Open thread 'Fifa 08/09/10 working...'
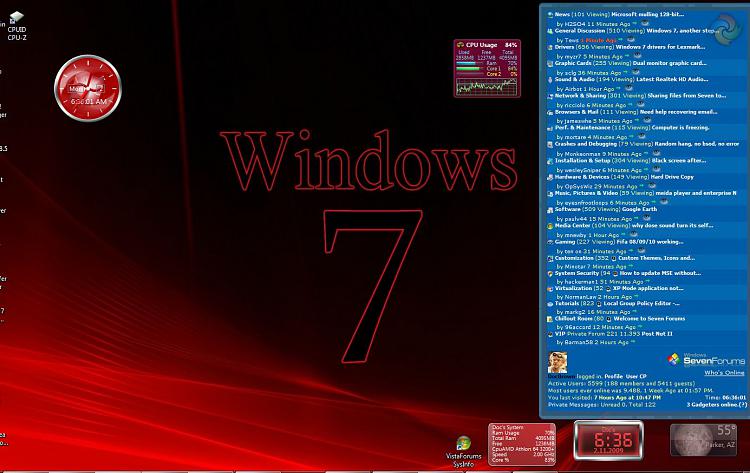The width and height of the screenshot is (750, 473). (650, 242)
